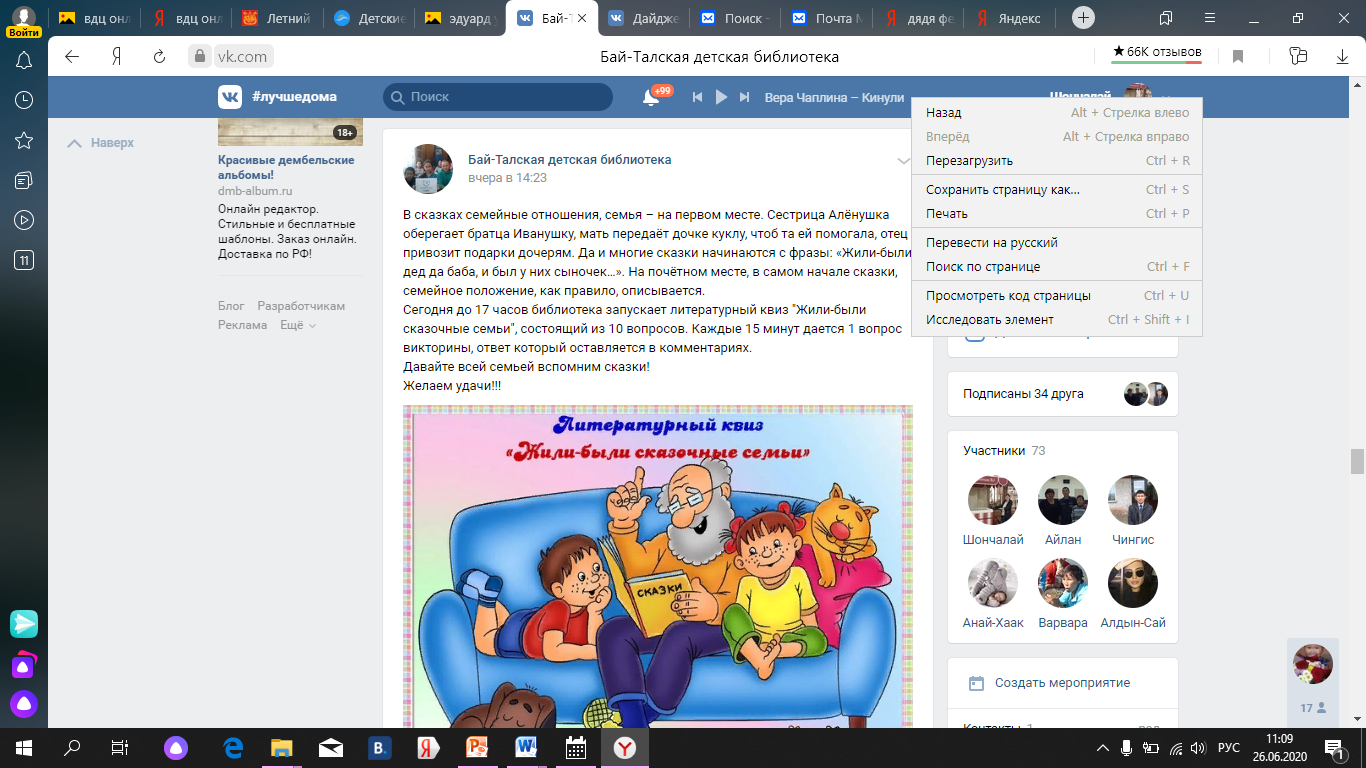
Task: Skip to the next track in VK player
Action: pos(744,97)
